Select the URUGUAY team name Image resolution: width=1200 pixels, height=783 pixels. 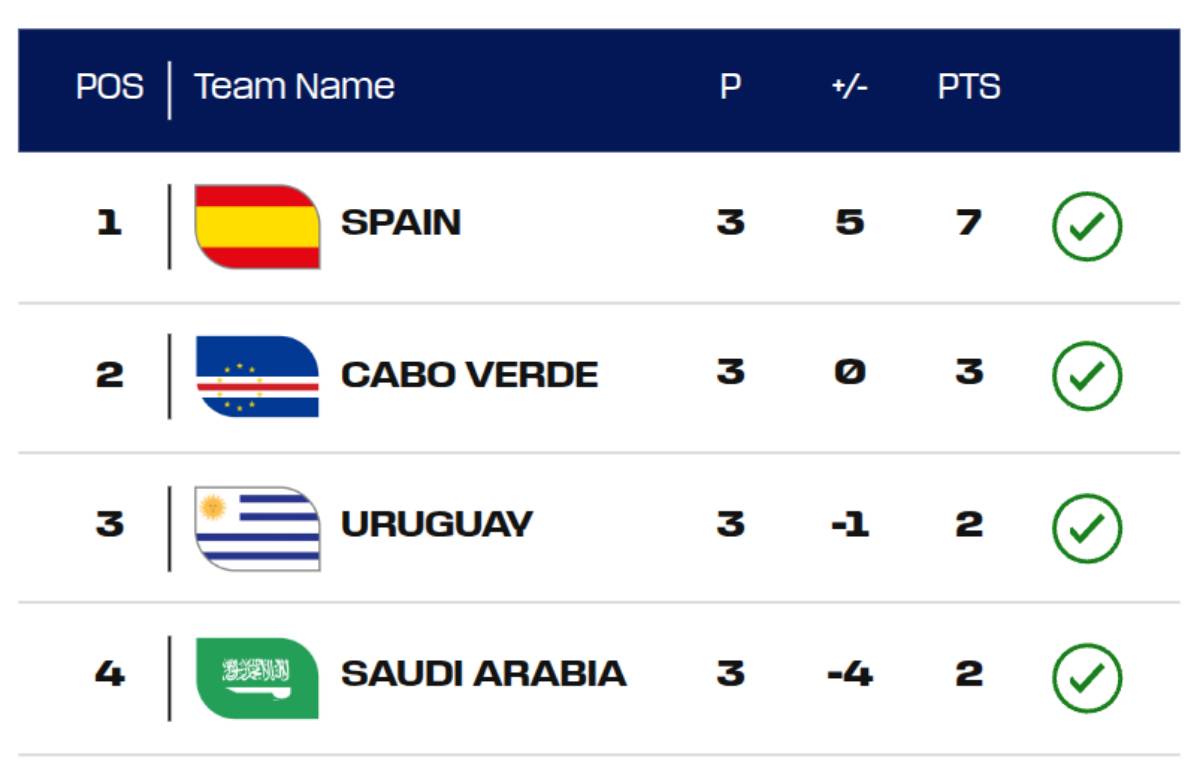[437, 524]
